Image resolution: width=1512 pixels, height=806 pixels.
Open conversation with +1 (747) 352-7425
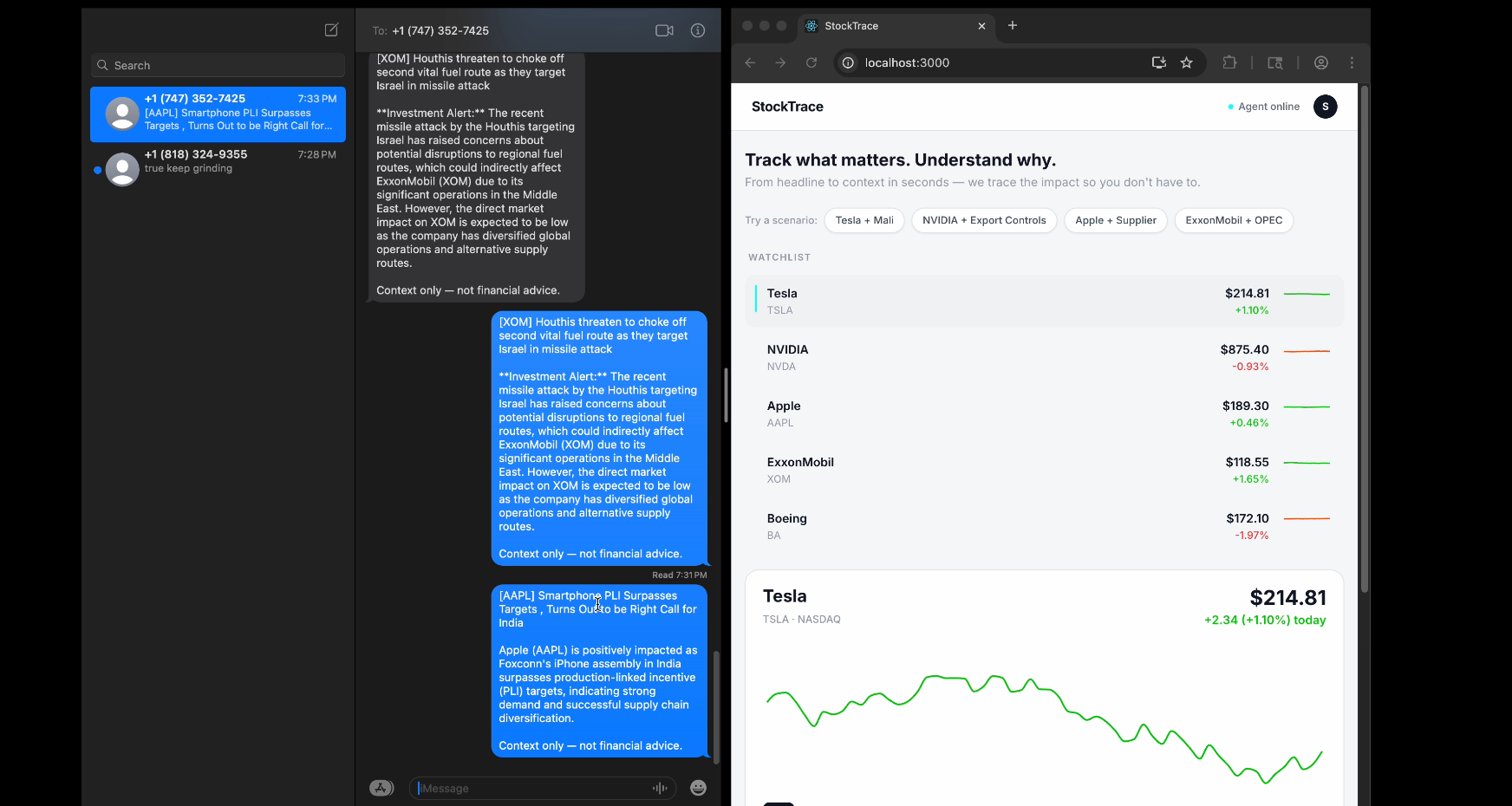pos(218,114)
